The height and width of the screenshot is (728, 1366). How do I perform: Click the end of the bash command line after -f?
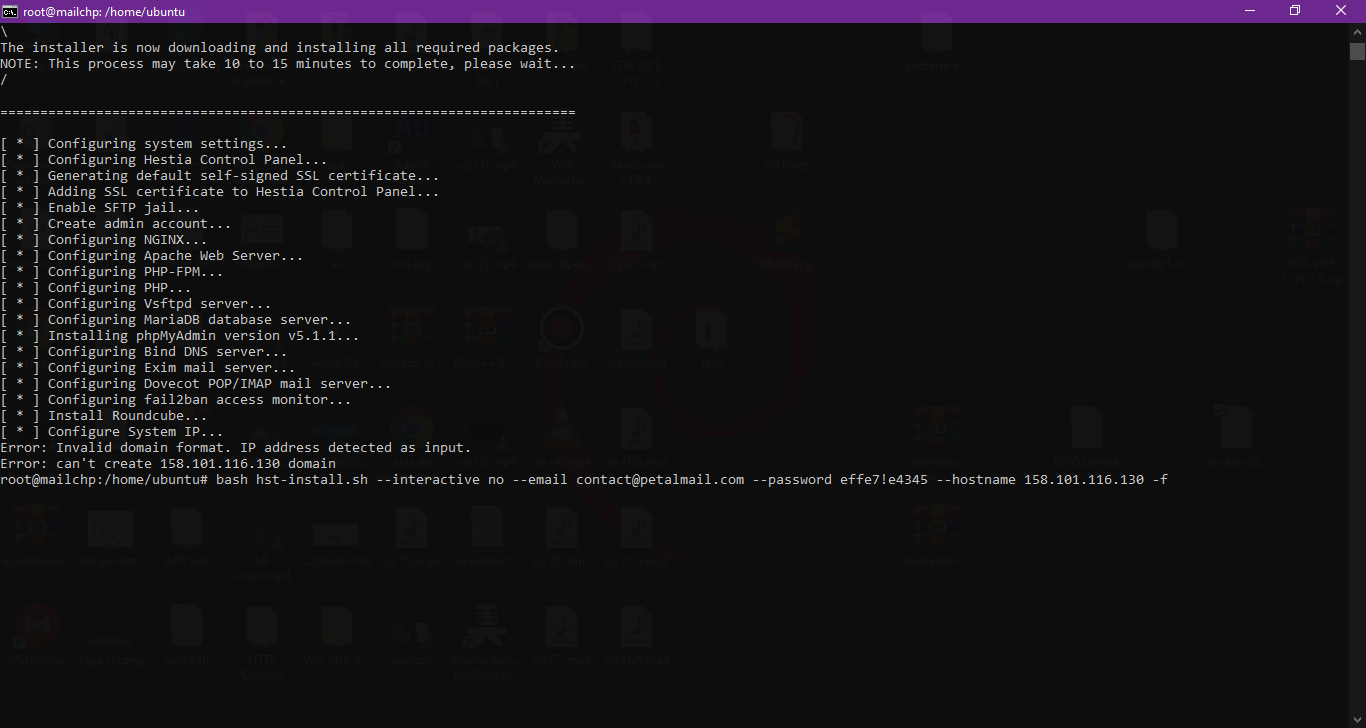1170,480
